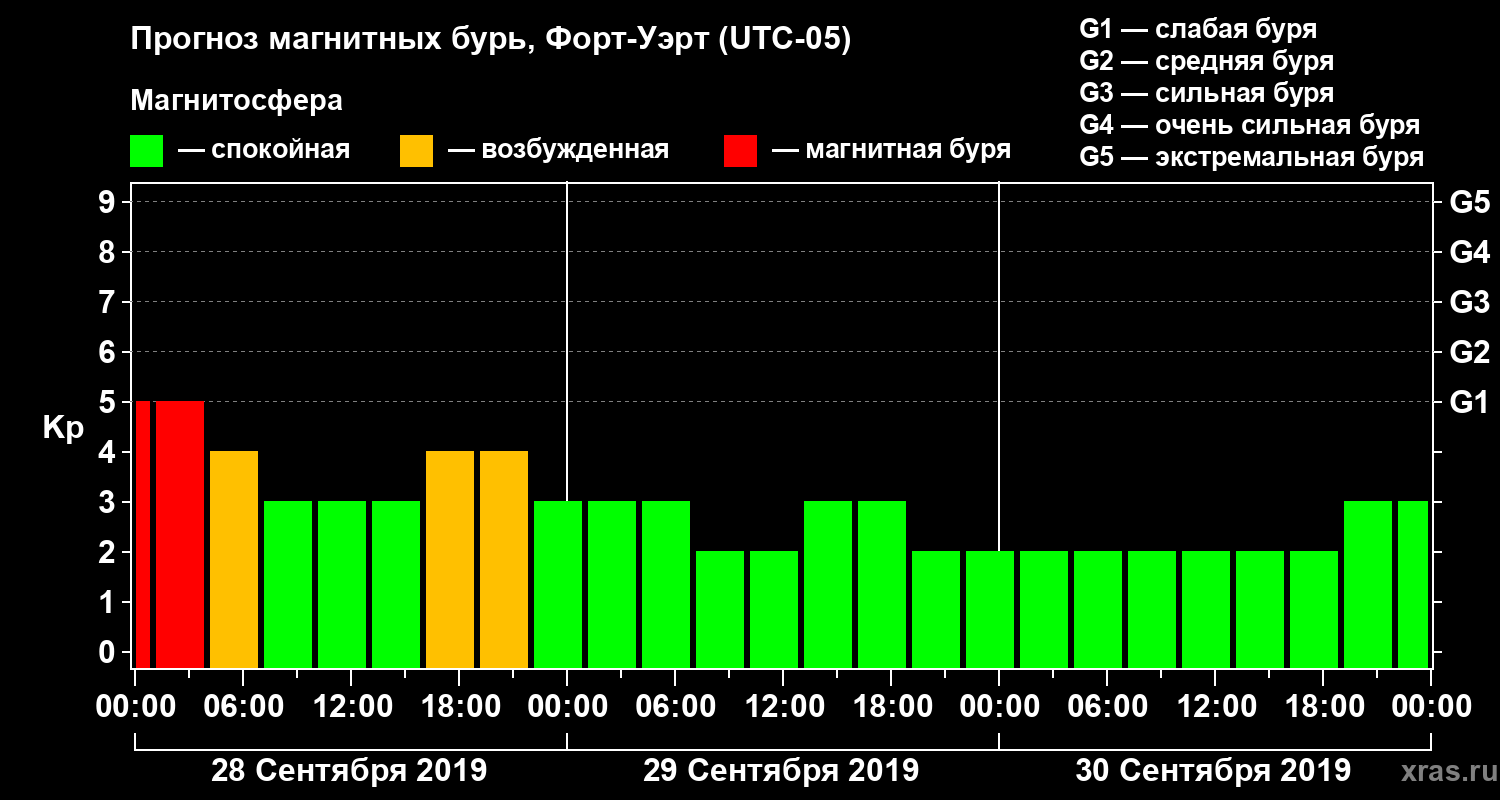Click orange bar above 06:00 on 28 Сентября
Image resolution: width=1500 pixels, height=800 pixels.
[234, 559]
